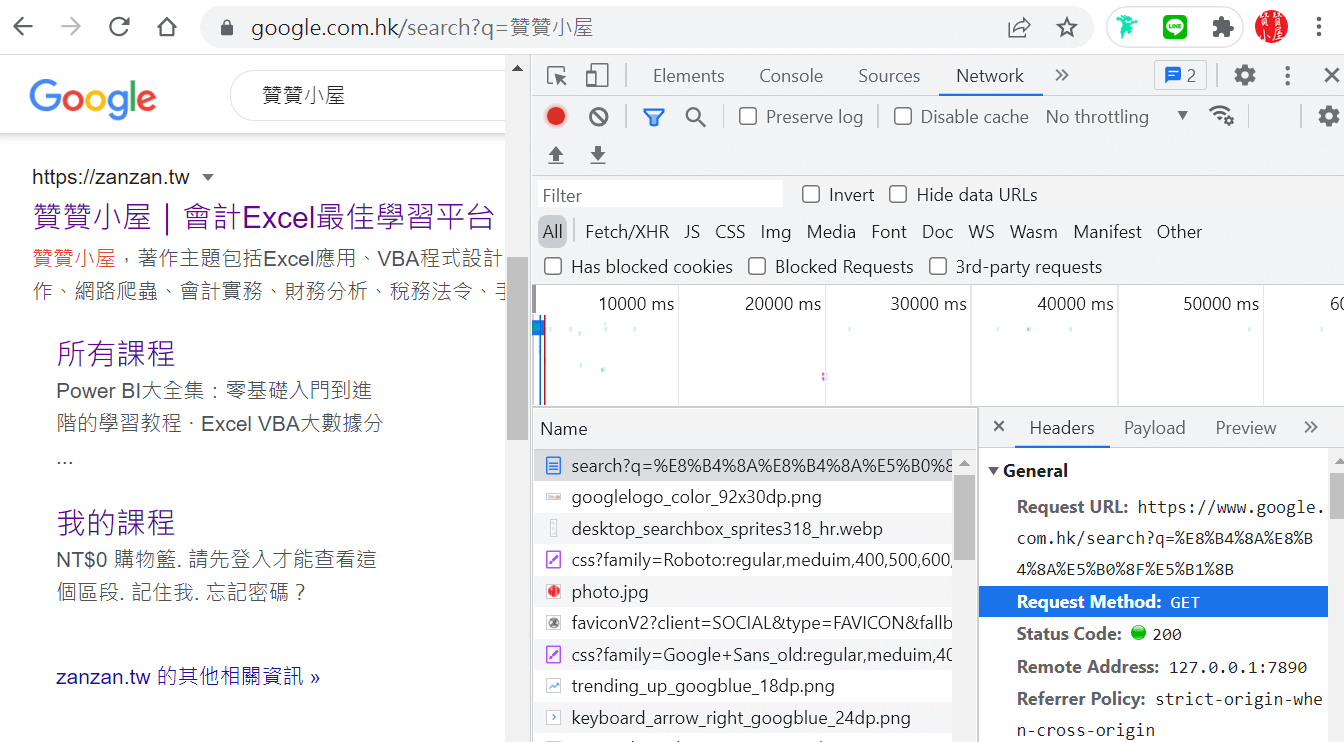Open the Preview tab
Viewport: 1344px width, 742px height.
1246,428
